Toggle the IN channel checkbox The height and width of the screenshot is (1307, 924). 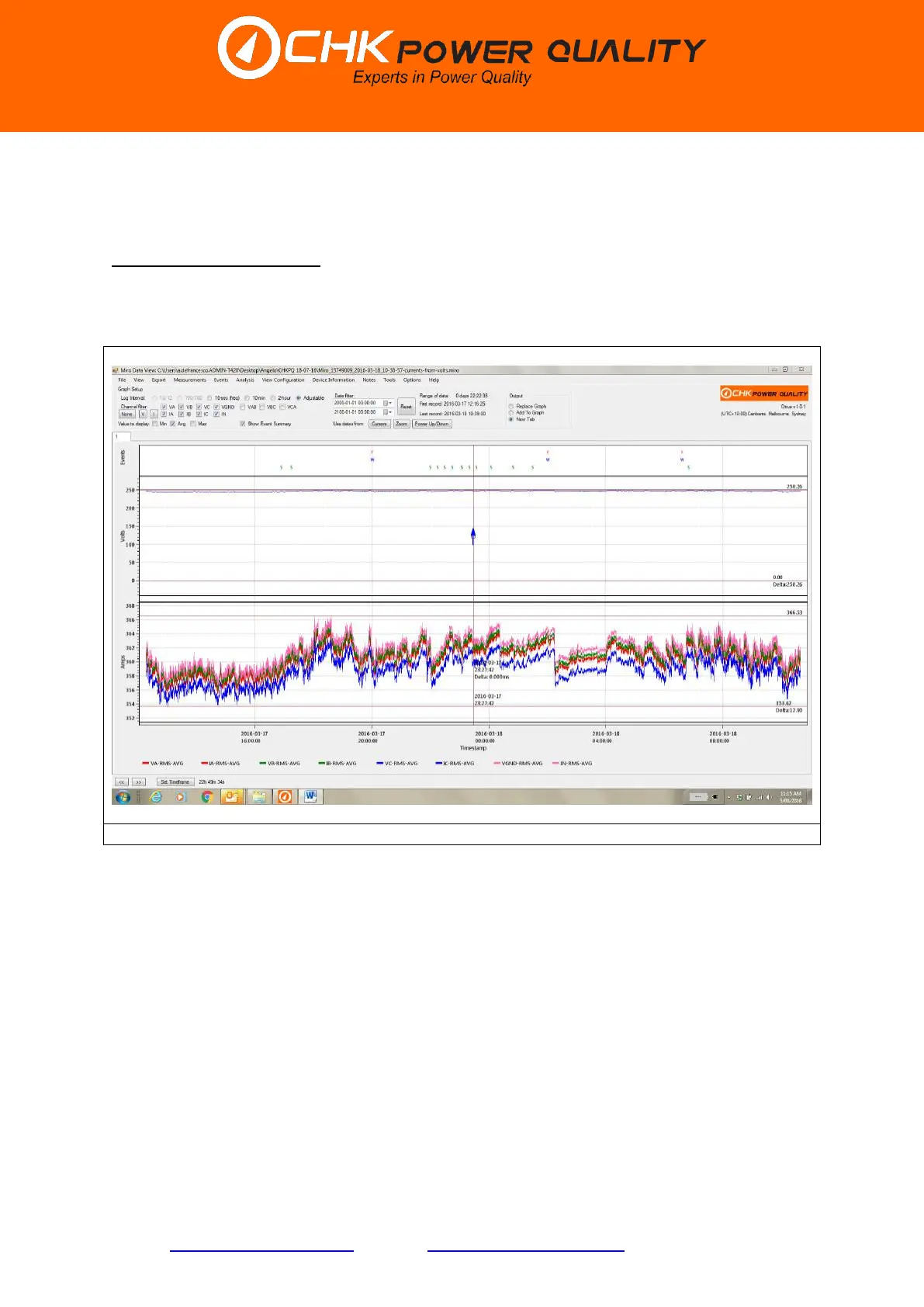pyautogui.click(x=216, y=414)
